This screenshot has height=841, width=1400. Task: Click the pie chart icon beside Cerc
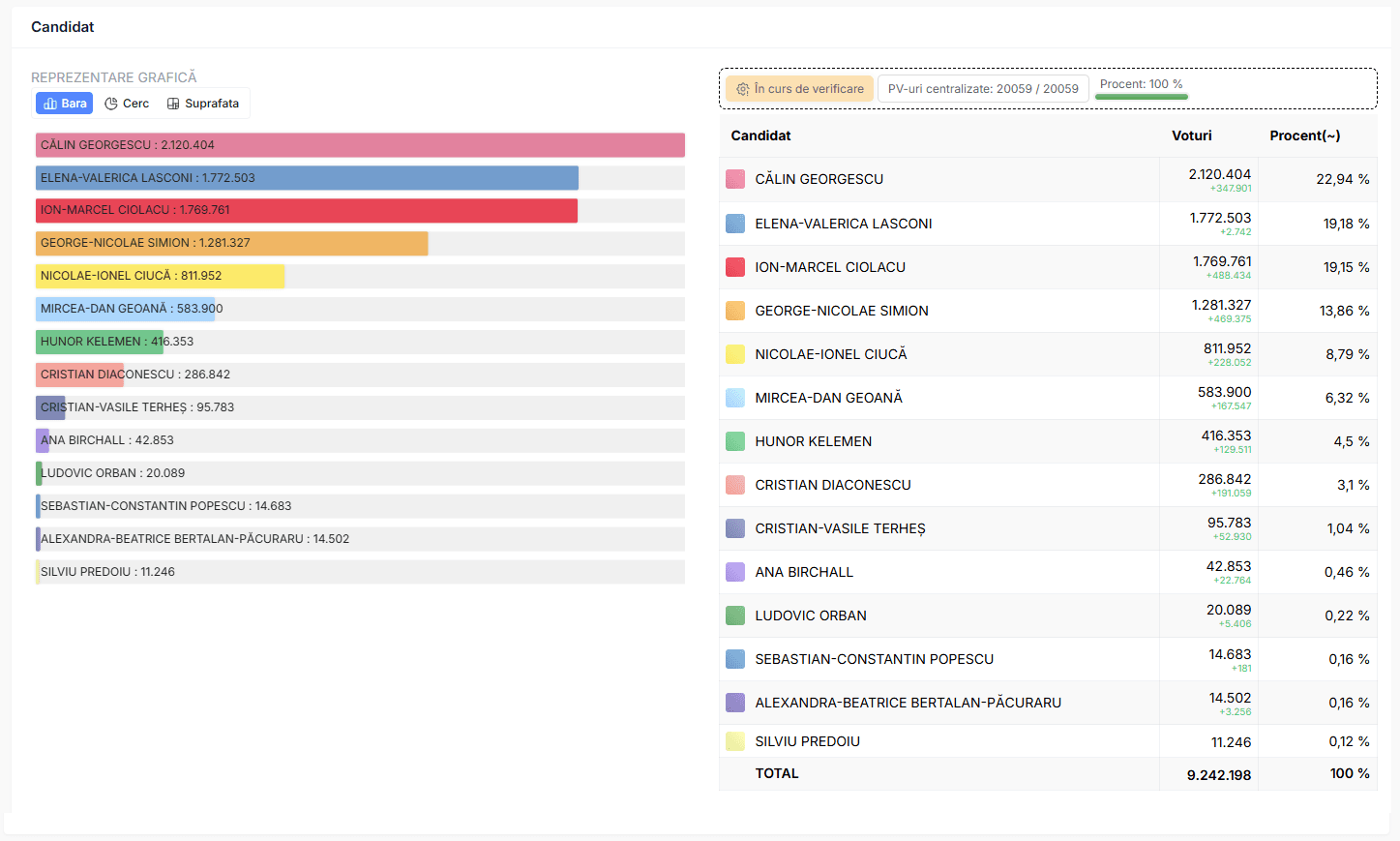coord(111,104)
